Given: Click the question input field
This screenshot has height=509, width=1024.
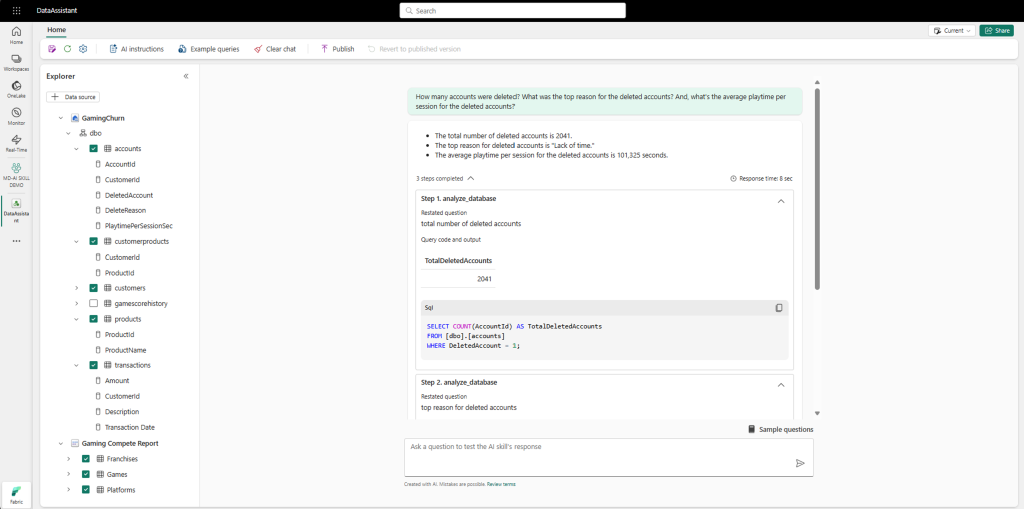Looking at the screenshot, I should 609,457.
